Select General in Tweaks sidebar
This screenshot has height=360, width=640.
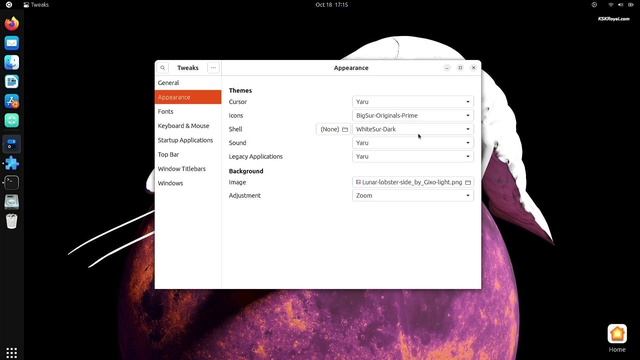point(188,83)
